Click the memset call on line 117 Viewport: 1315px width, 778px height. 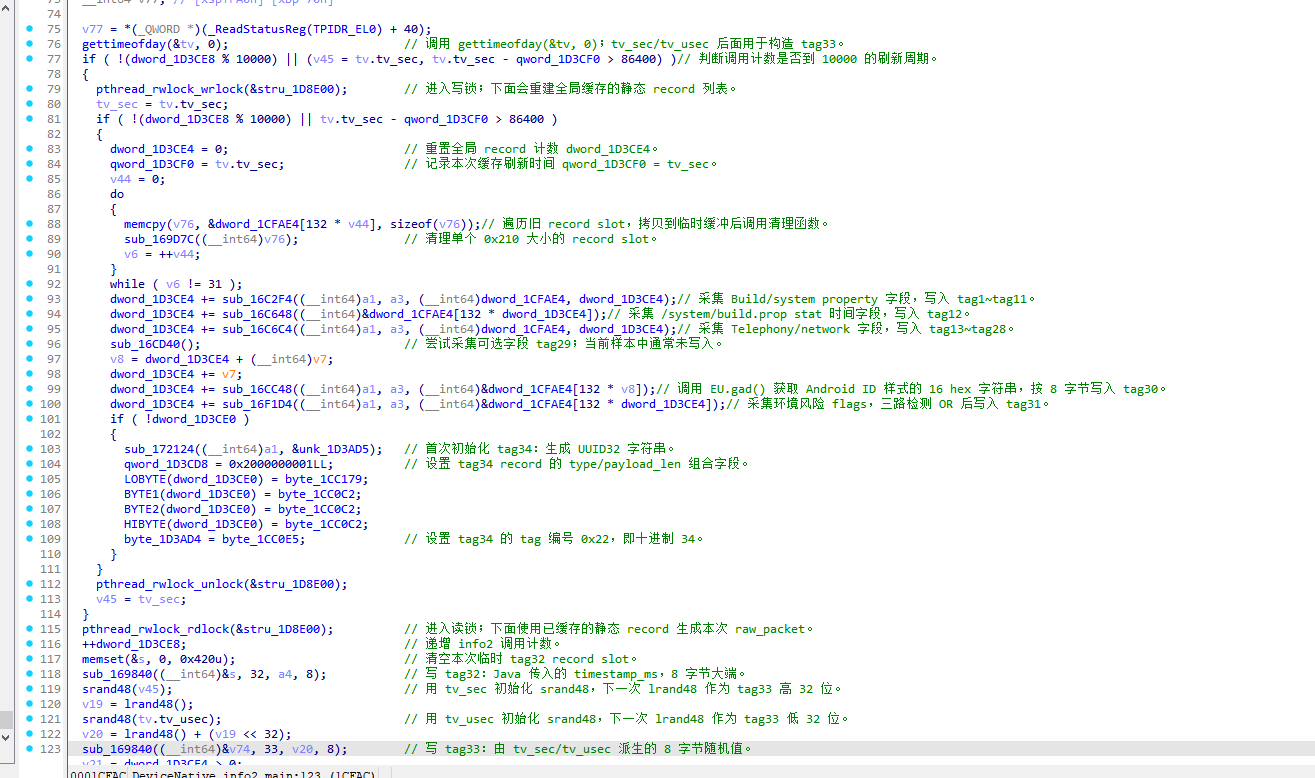[103, 659]
